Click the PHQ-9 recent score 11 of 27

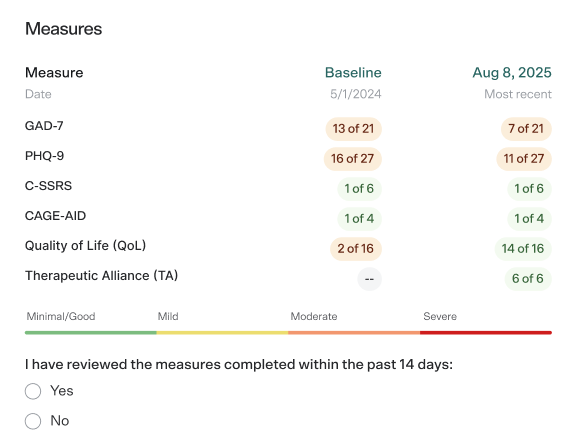(524, 159)
